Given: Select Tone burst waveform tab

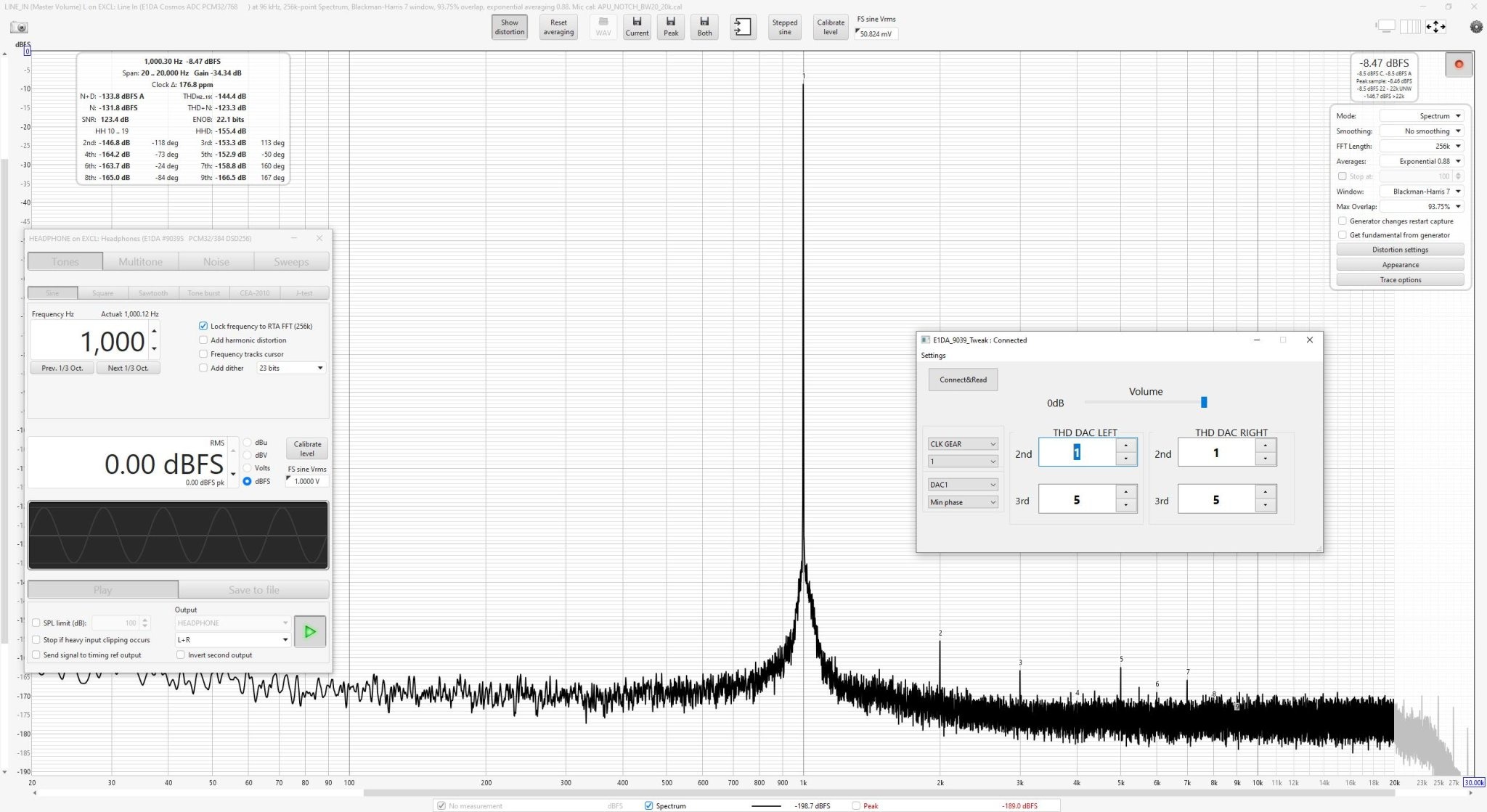Looking at the screenshot, I should [204, 293].
